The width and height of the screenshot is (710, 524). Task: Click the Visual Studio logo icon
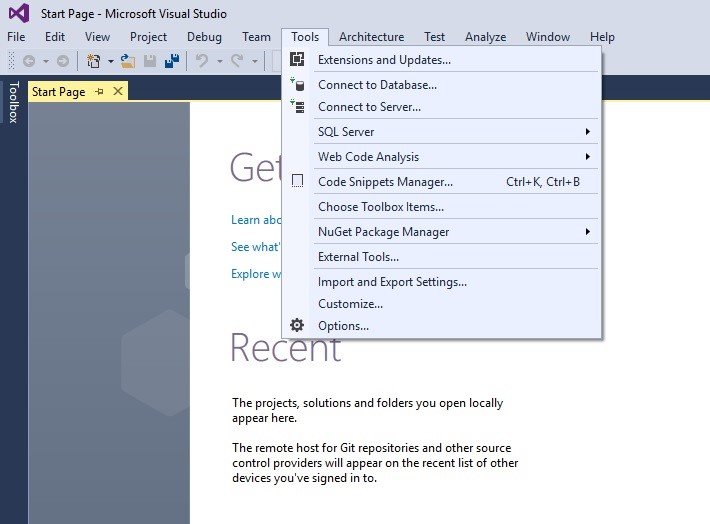[19, 13]
